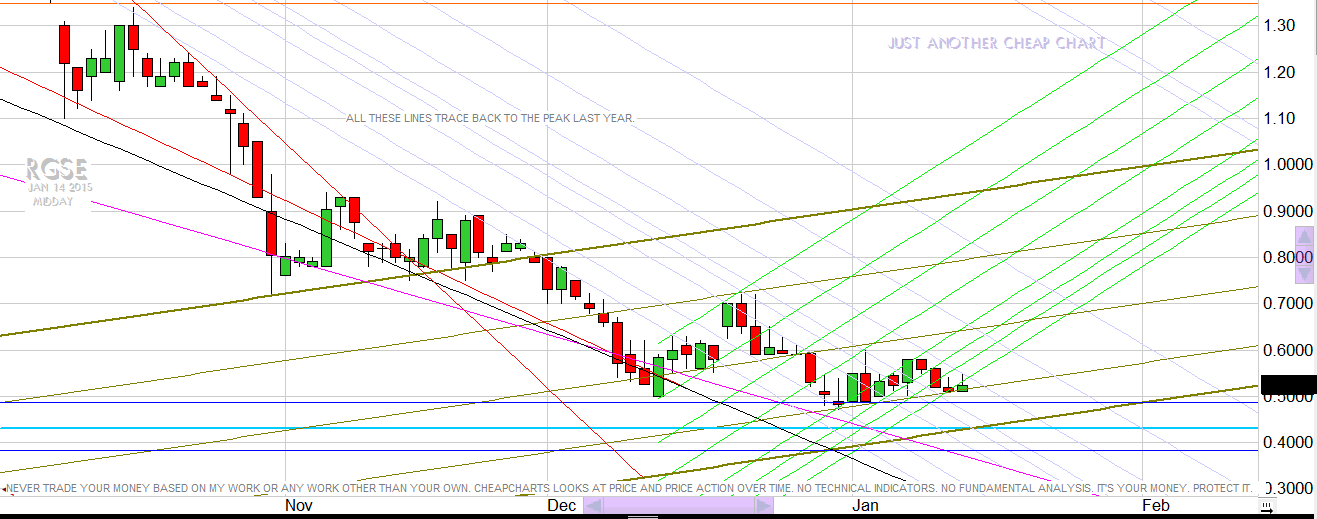Image resolution: width=1317 pixels, height=519 pixels.
Task: Select the black current price label box
Action: tap(1289, 384)
